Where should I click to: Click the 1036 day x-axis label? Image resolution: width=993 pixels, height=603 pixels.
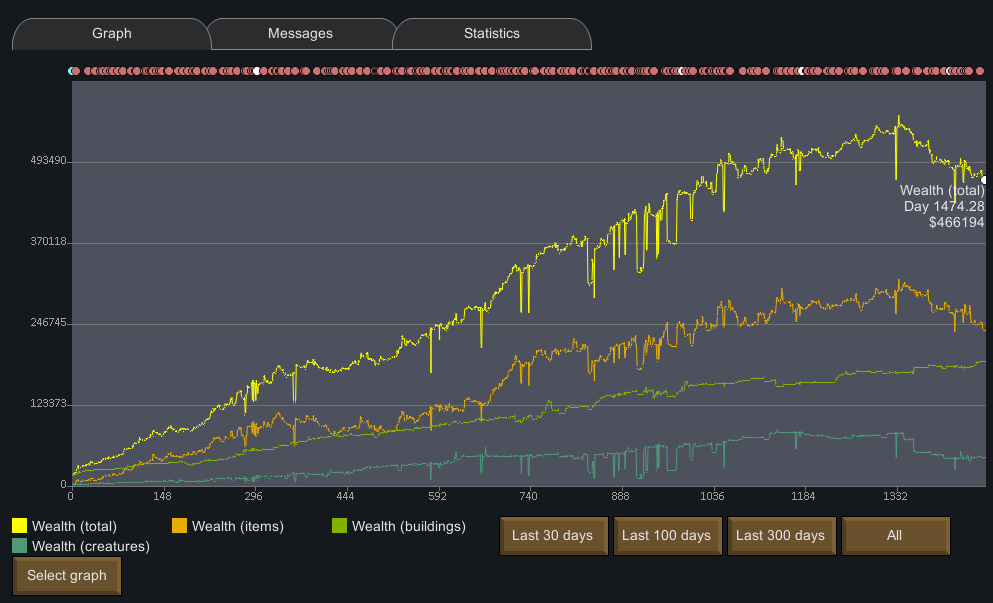pos(712,496)
